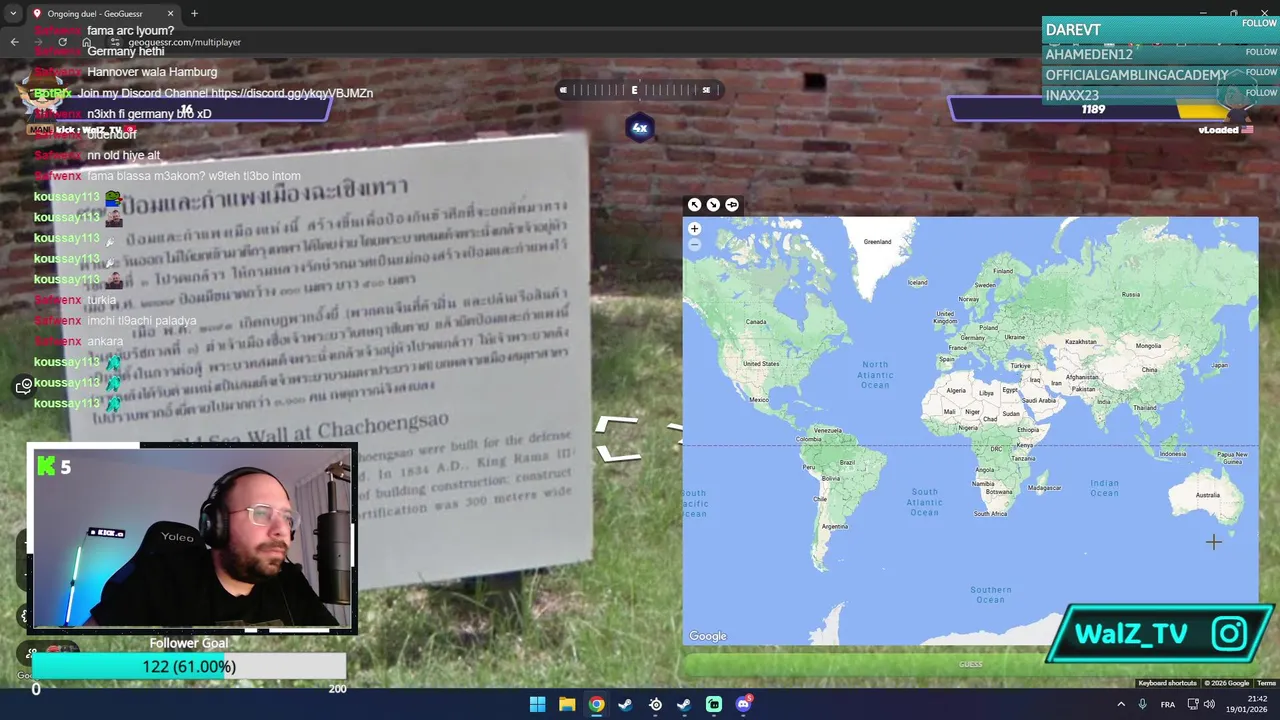
Task: View site information for geoguessr.com
Action: point(115,42)
